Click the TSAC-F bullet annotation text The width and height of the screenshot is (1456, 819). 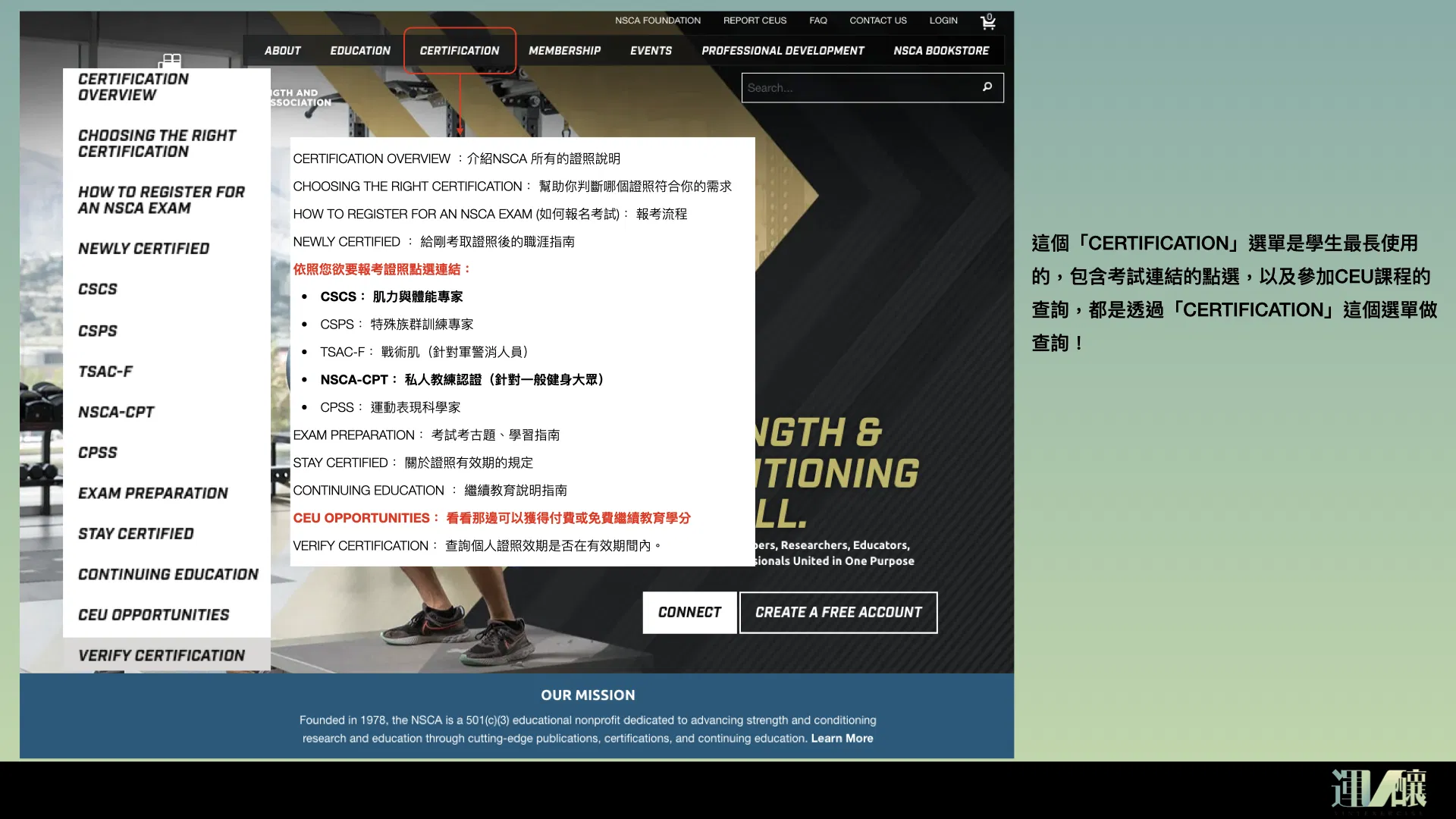(x=426, y=352)
